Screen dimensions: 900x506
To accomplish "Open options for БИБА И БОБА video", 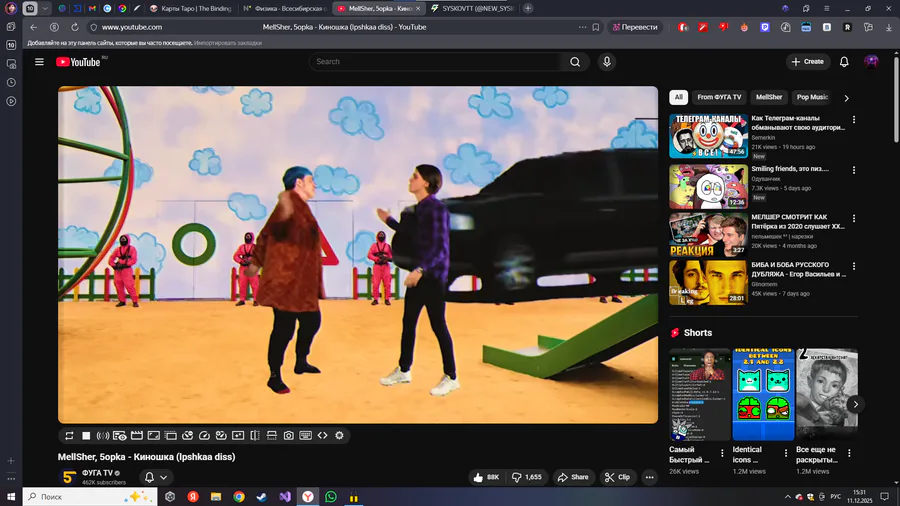I will pos(854,266).
